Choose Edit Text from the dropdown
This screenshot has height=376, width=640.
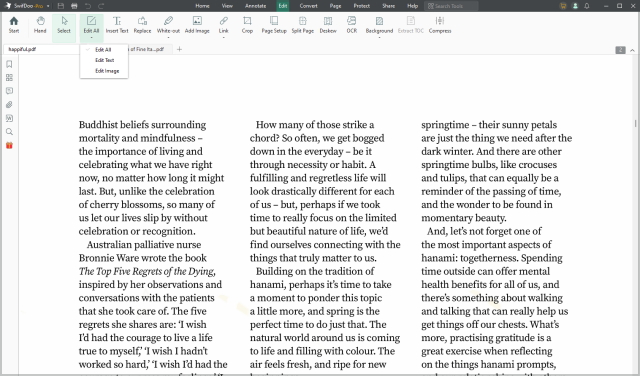[x=104, y=60]
